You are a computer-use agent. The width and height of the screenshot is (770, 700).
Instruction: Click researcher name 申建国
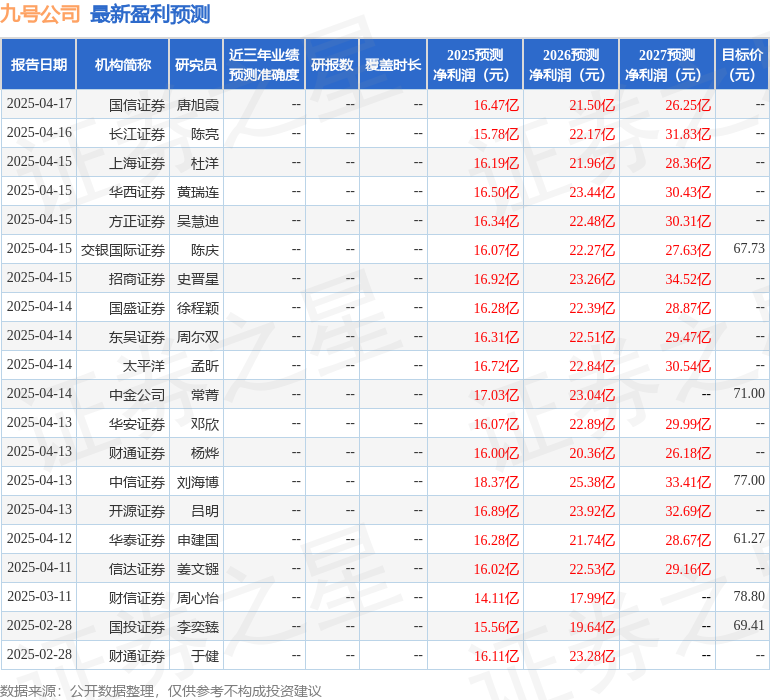(x=197, y=539)
